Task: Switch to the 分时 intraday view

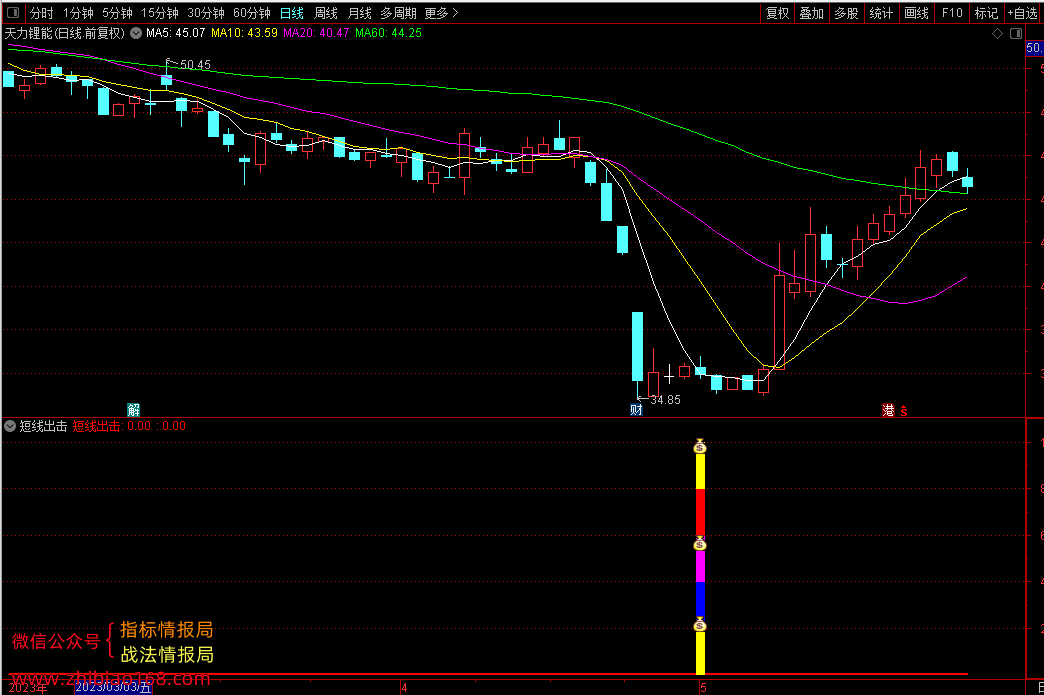Action: click(41, 13)
